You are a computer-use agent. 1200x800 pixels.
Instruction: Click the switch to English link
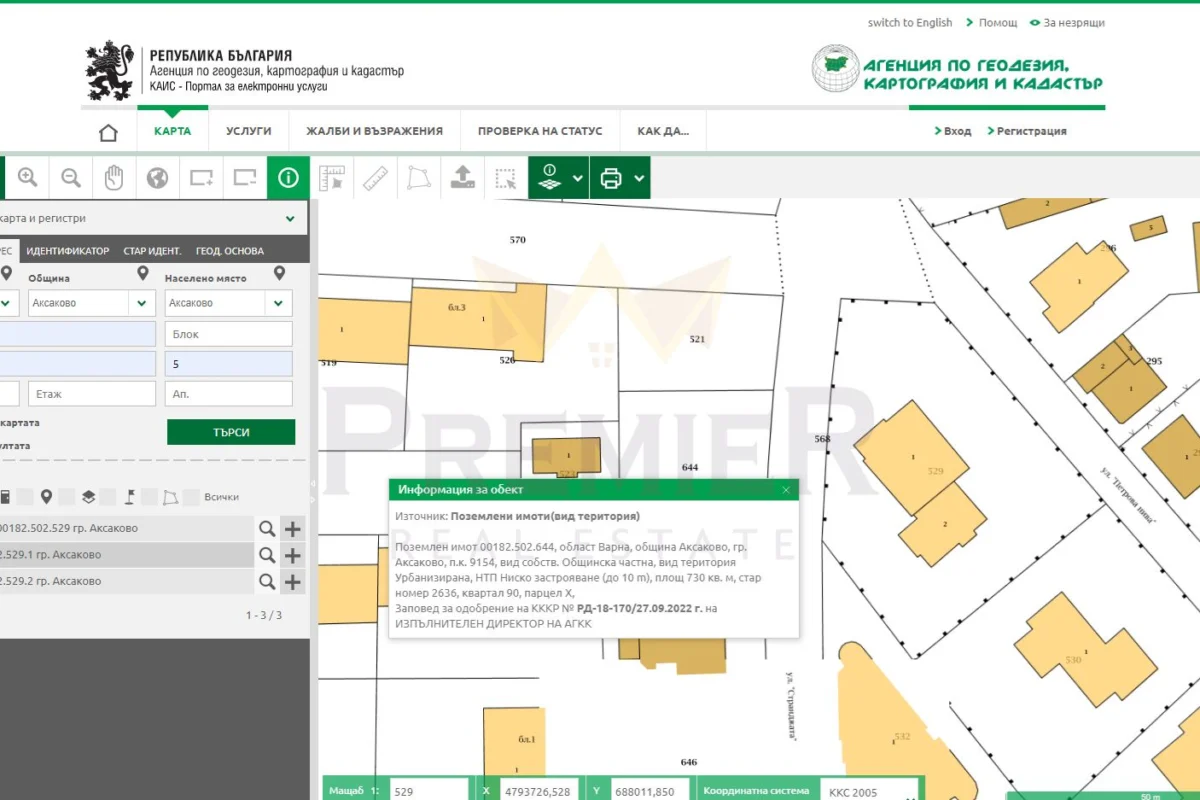[909, 23]
